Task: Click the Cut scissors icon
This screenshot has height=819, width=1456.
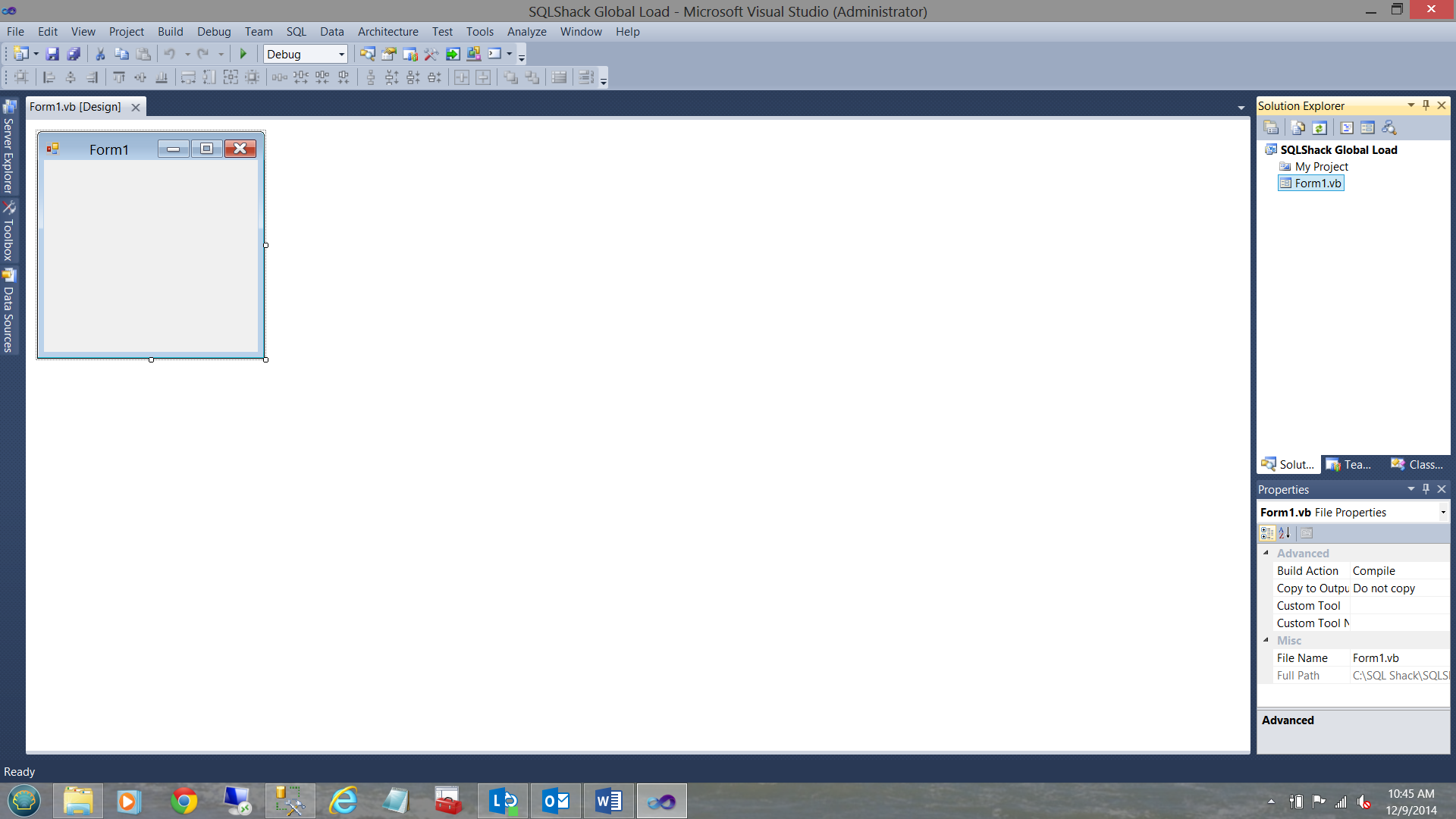Action: click(99, 54)
